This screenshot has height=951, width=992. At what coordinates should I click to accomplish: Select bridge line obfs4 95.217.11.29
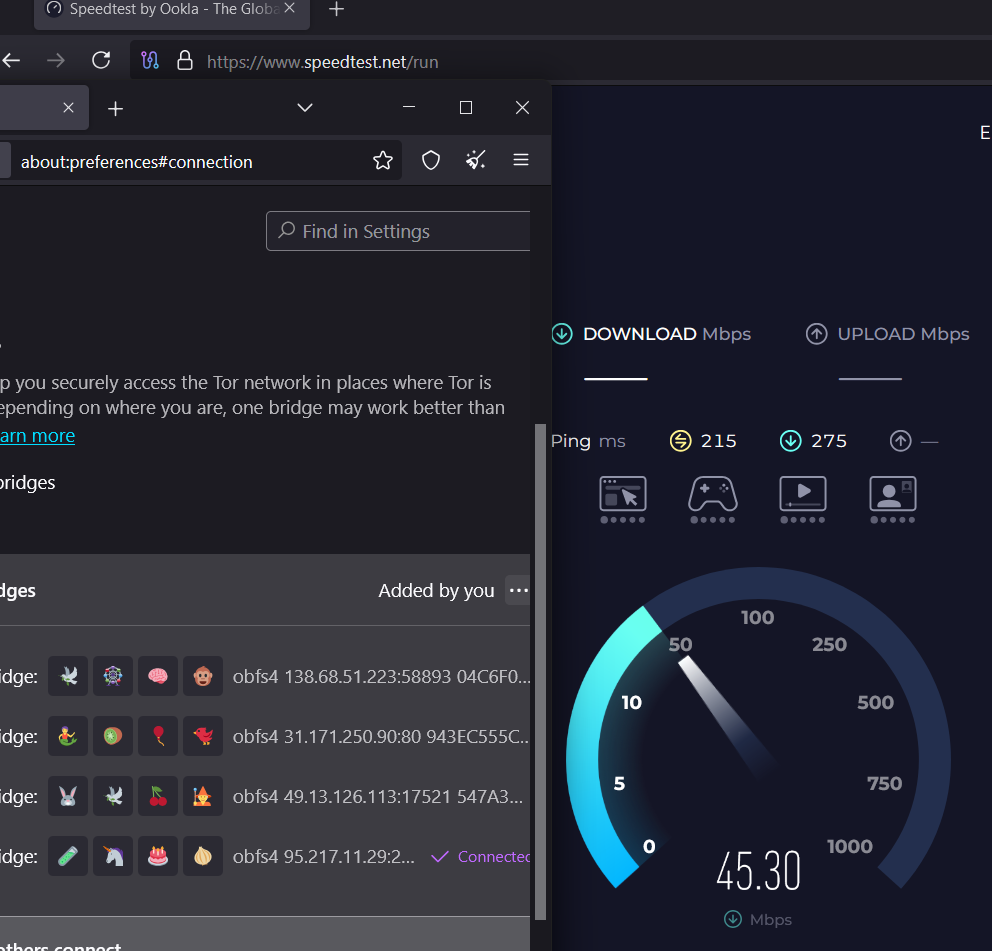[x=324, y=857]
